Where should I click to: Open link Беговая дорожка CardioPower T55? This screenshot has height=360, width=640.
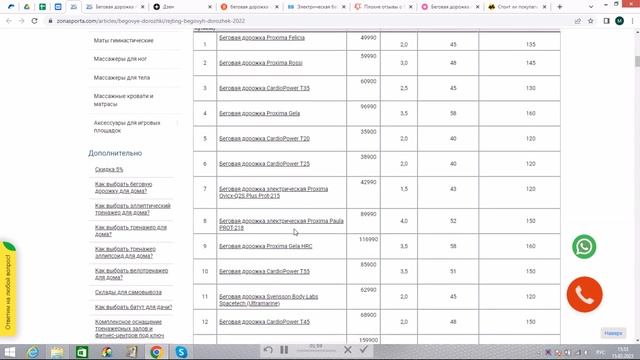coord(264,271)
